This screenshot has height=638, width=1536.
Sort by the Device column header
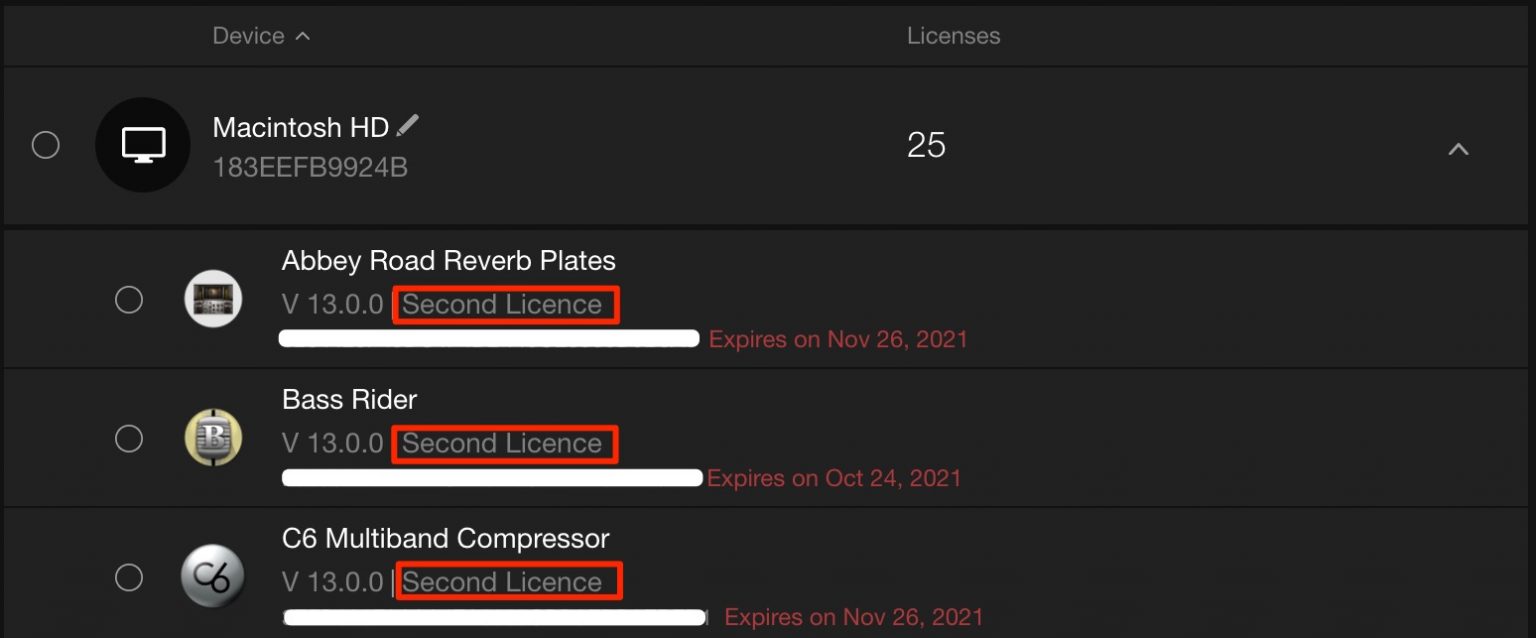click(249, 36)
